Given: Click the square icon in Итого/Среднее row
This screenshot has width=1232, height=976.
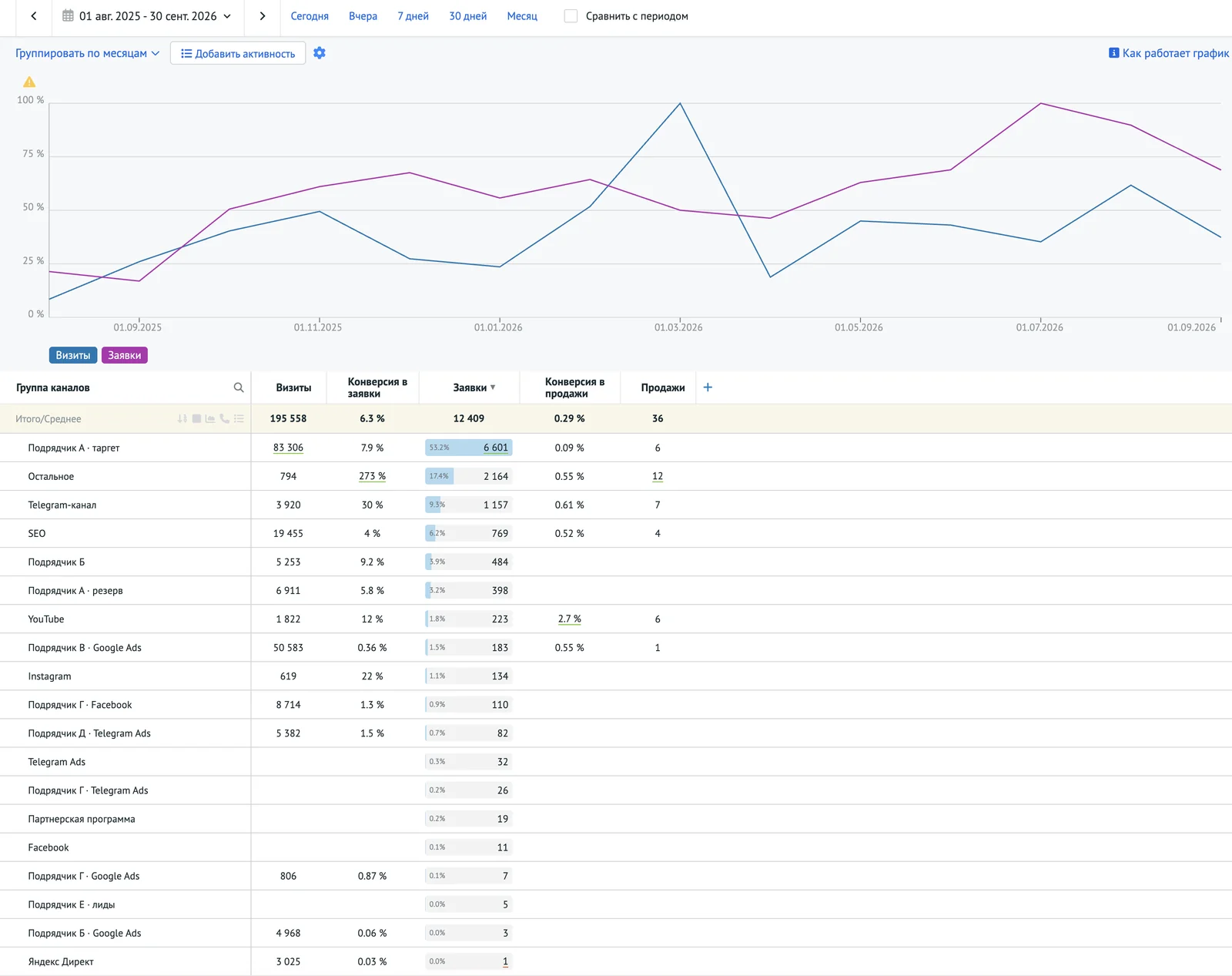Looking at the screenshot, I should pyautogui.click(x=196, y=418).
